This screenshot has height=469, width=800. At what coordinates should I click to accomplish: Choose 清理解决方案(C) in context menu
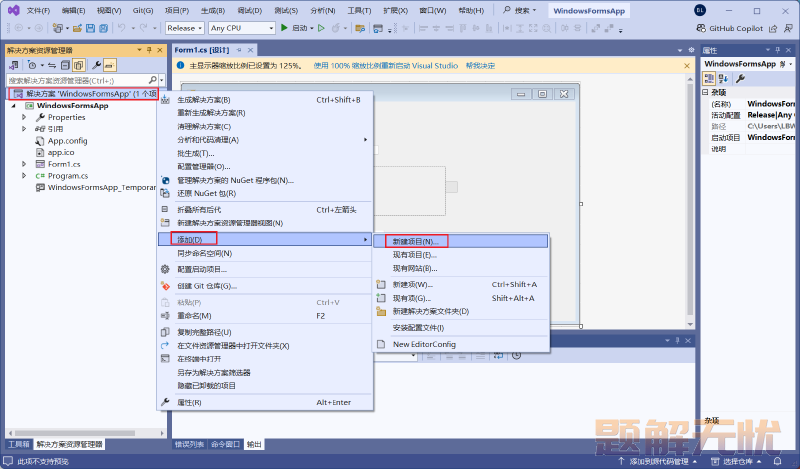click(265, 127)
